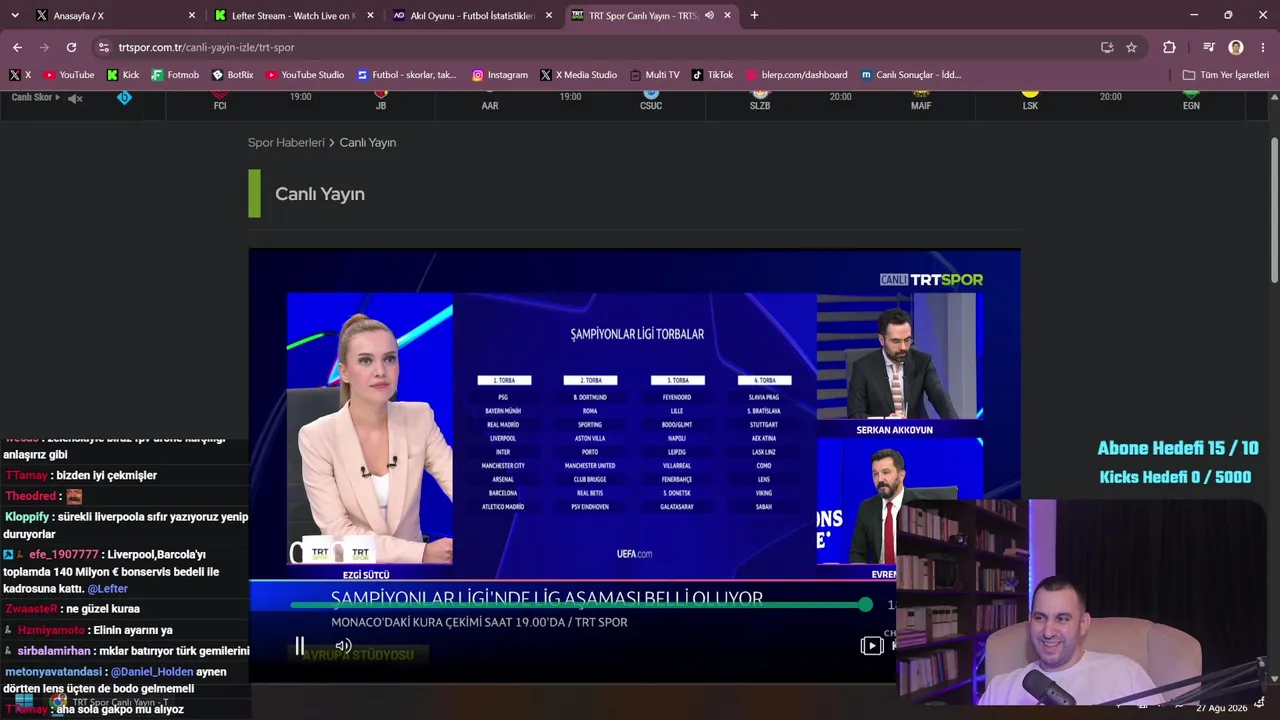Screen dimensions: 1280x720
Task: Reload the trtspor.com.tr page
Action: 71,47
